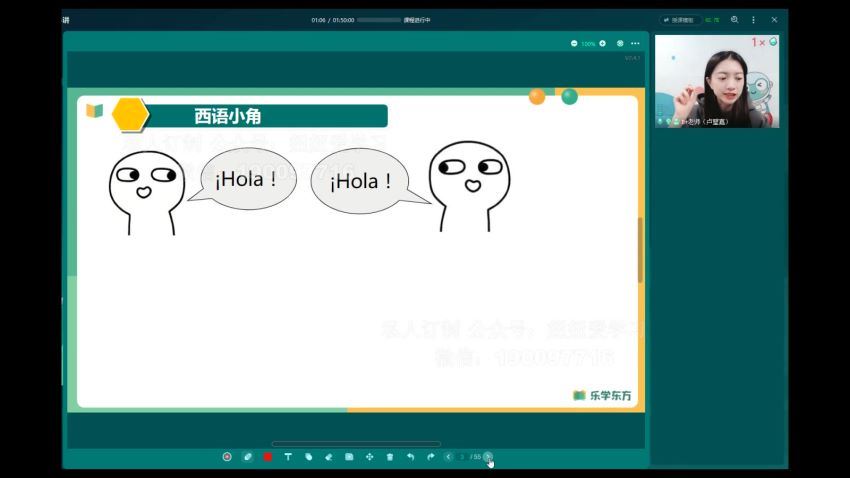This screenshot has width=850, height=478.
Task: Click the teacher name label on webcam
Action: 705,122
